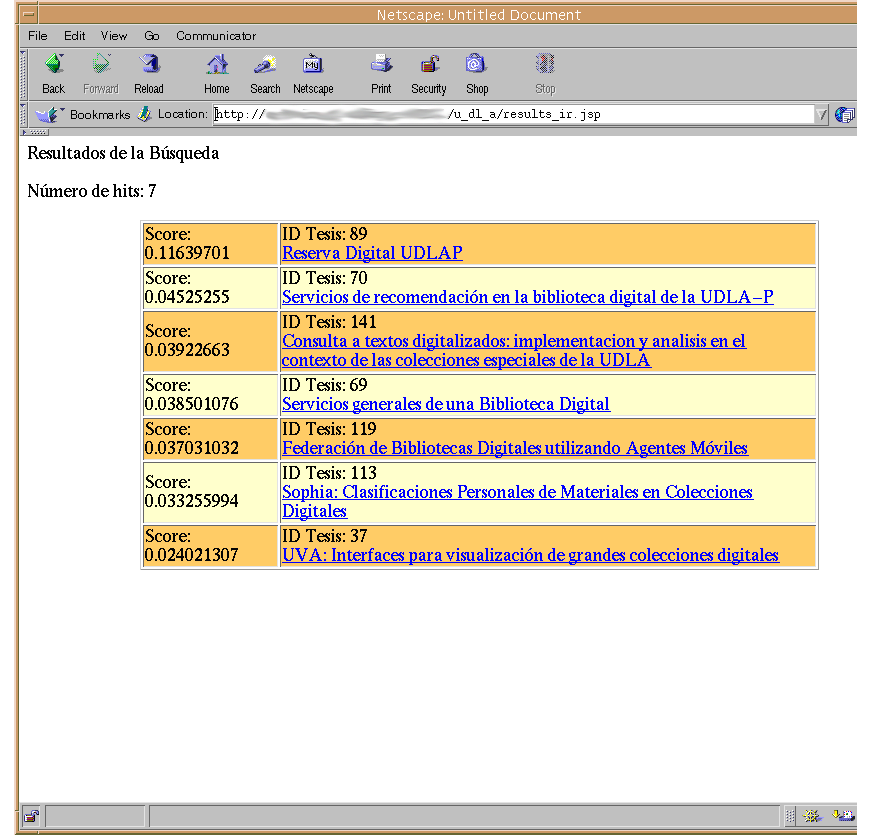Click the Back navigation button
872x835 pixels.
[x=53, y=73]
